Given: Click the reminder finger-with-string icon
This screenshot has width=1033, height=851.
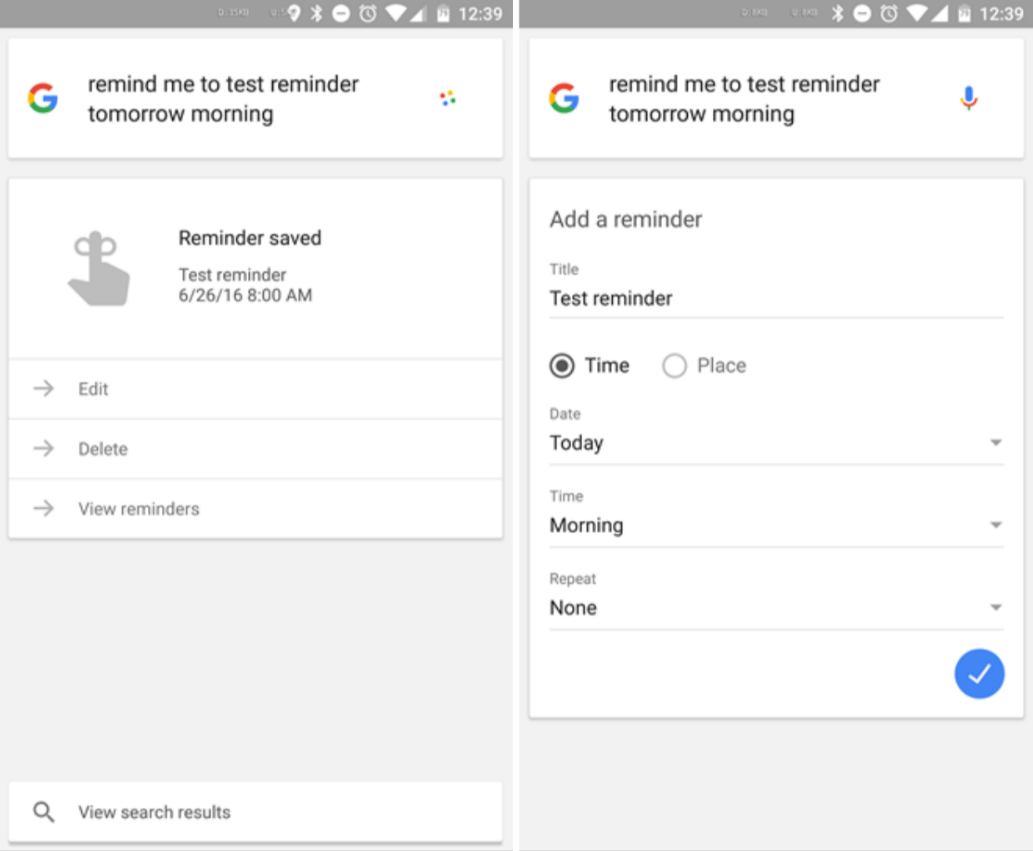Looking at the screenshot, I should coord(98,269).
